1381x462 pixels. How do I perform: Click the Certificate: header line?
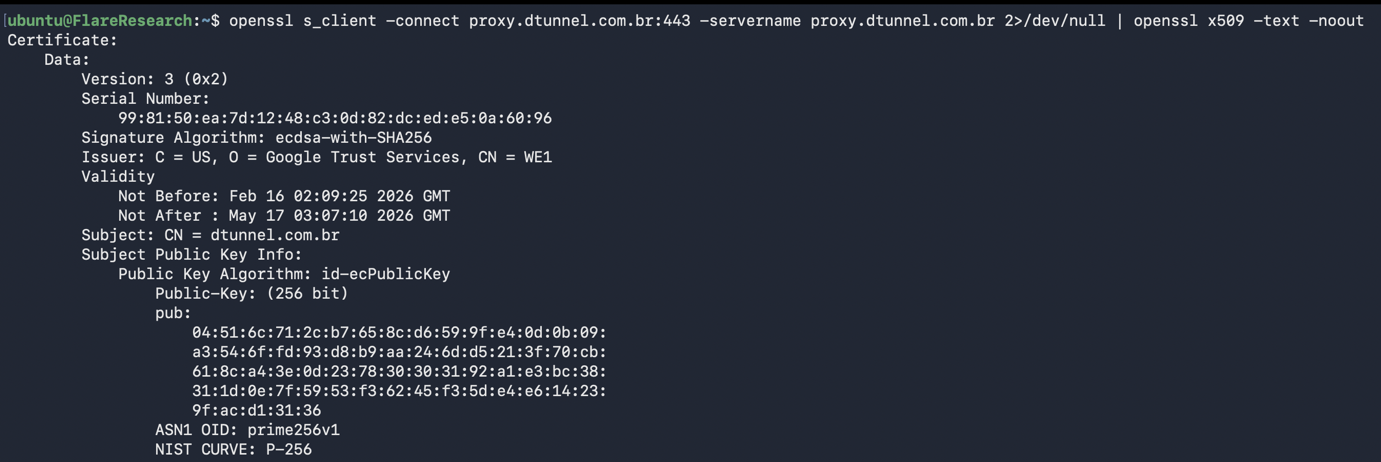point(62,40)
